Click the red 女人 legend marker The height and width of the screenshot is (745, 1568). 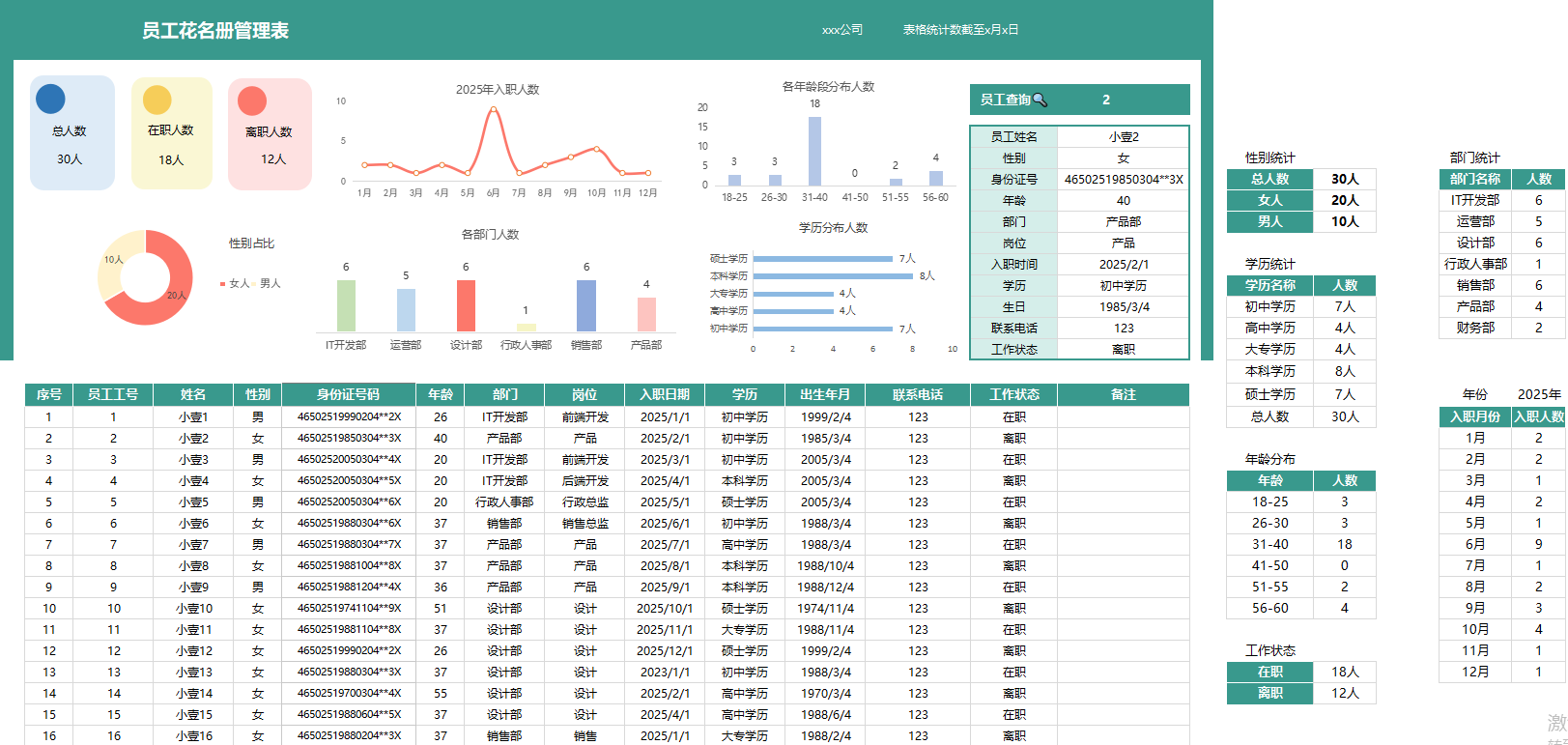pos(222,284)
